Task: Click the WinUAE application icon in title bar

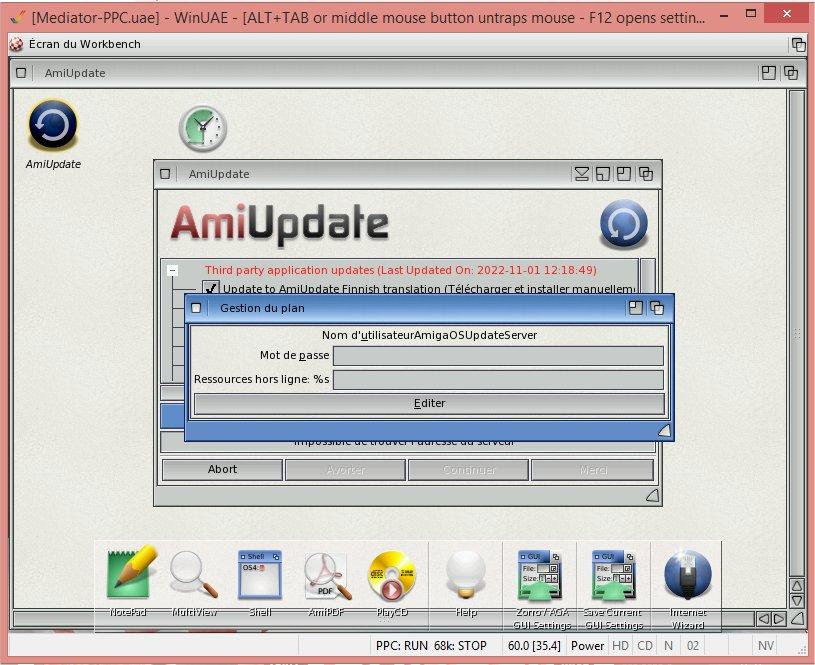Action: [x=17, y=17]
